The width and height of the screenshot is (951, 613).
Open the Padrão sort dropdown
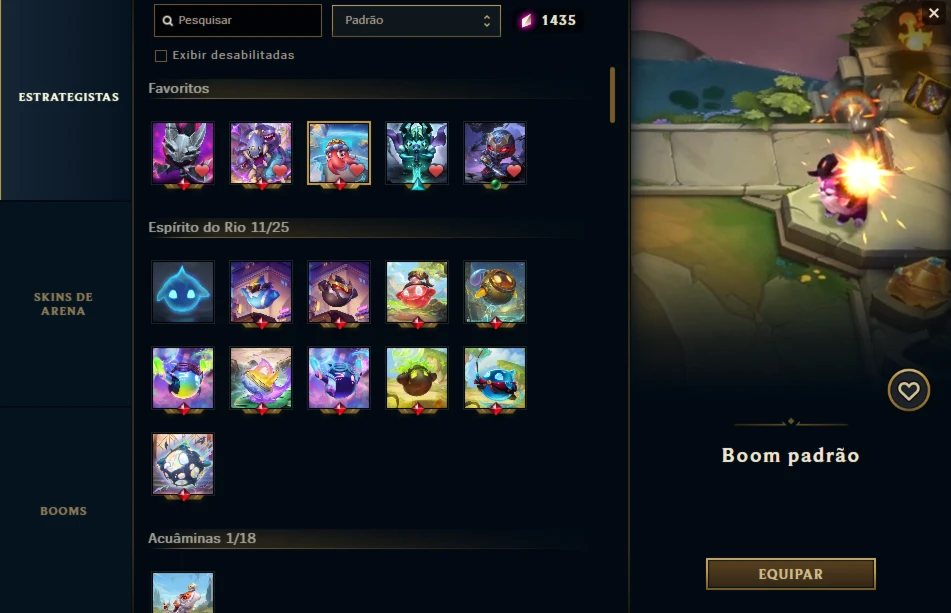[x=416, y=21]
